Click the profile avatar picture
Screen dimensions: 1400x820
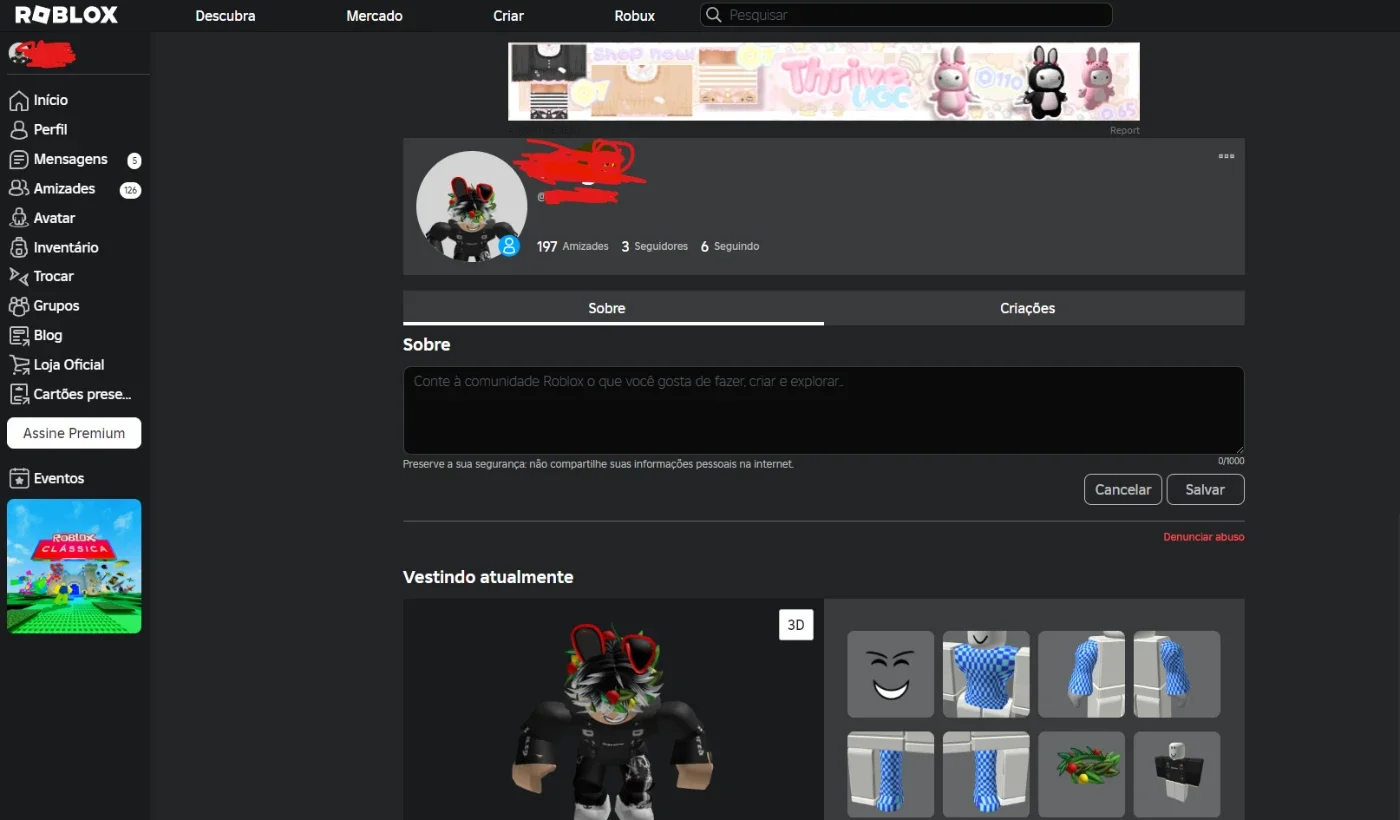pos(471,206)
